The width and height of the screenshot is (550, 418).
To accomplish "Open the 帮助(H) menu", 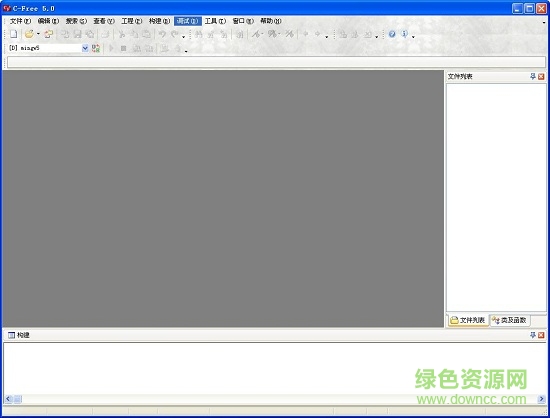I will click(270, 21).
